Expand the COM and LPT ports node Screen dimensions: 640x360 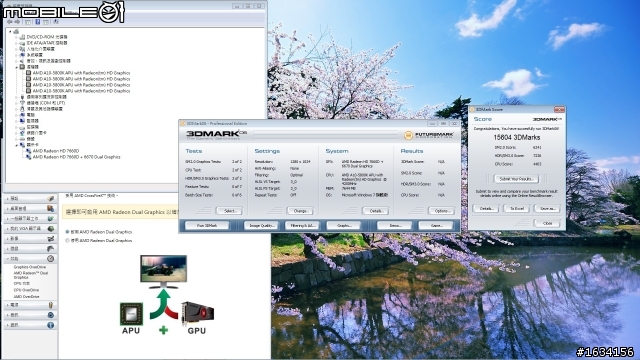16,103
